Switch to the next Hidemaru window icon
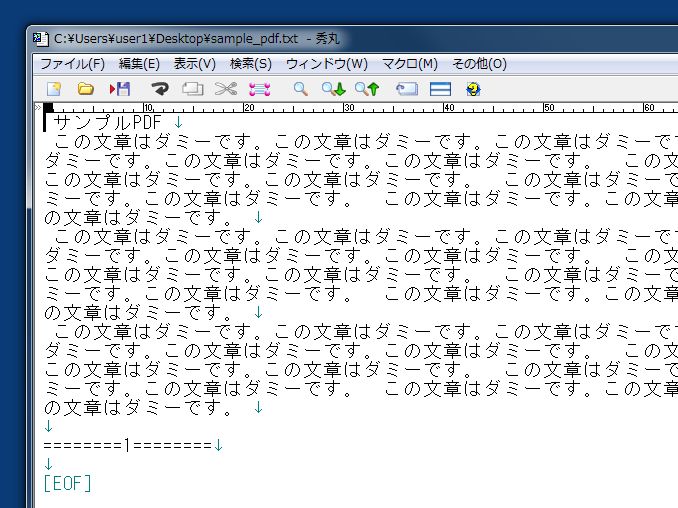Viewport: 678px width, 508px height. 407,89
